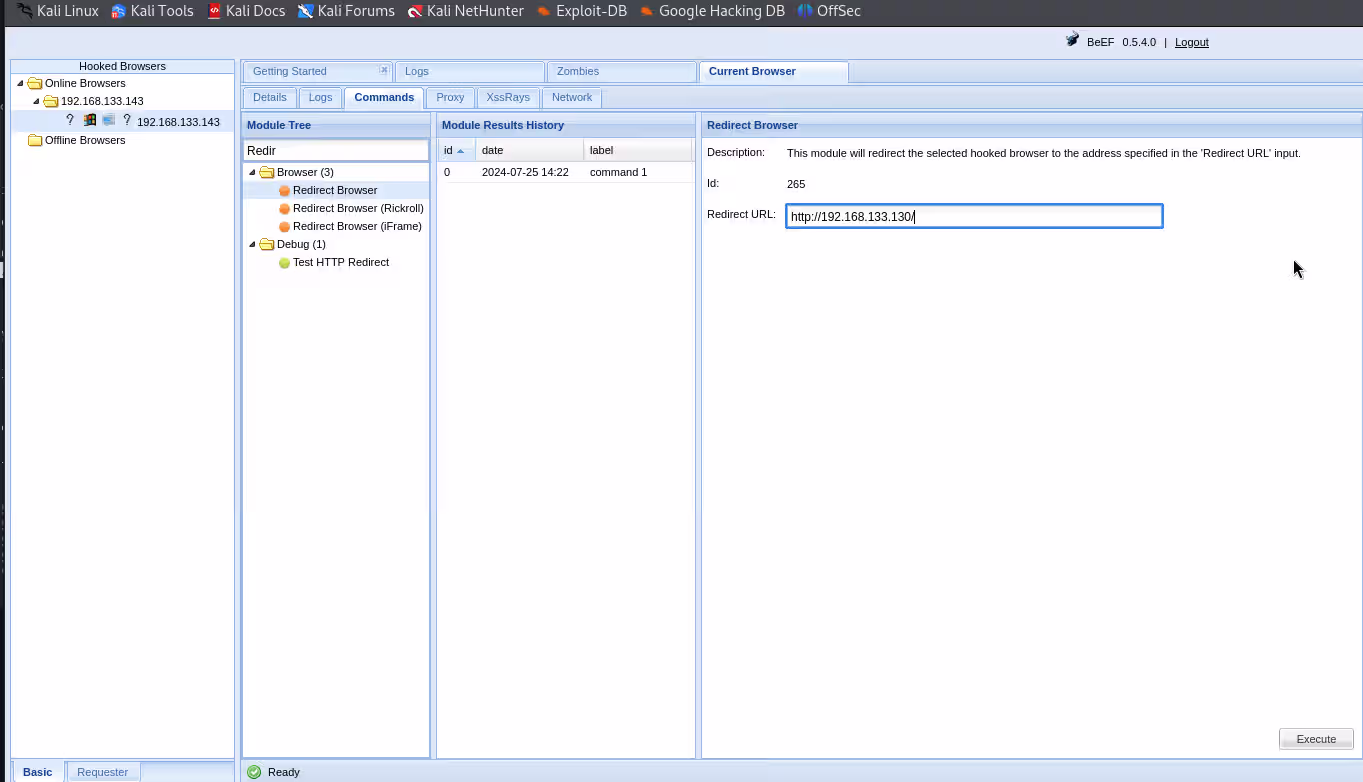The width and height of the screenshot is (1363, 782).
Task: Click the BeEF logo icon near version
Action: point(1072,41)
